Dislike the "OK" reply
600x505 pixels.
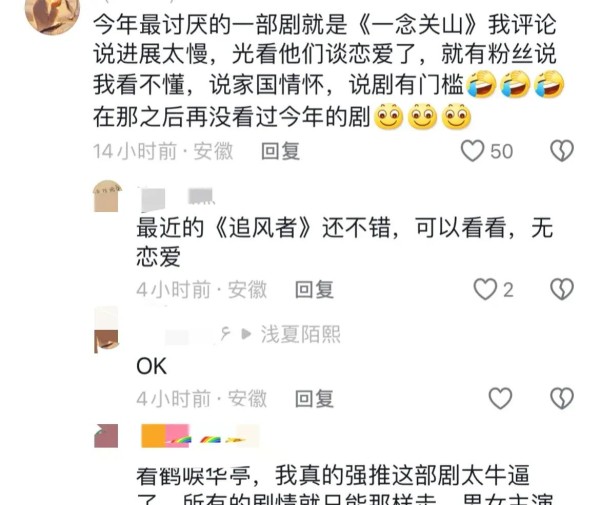tap(562, 398)
